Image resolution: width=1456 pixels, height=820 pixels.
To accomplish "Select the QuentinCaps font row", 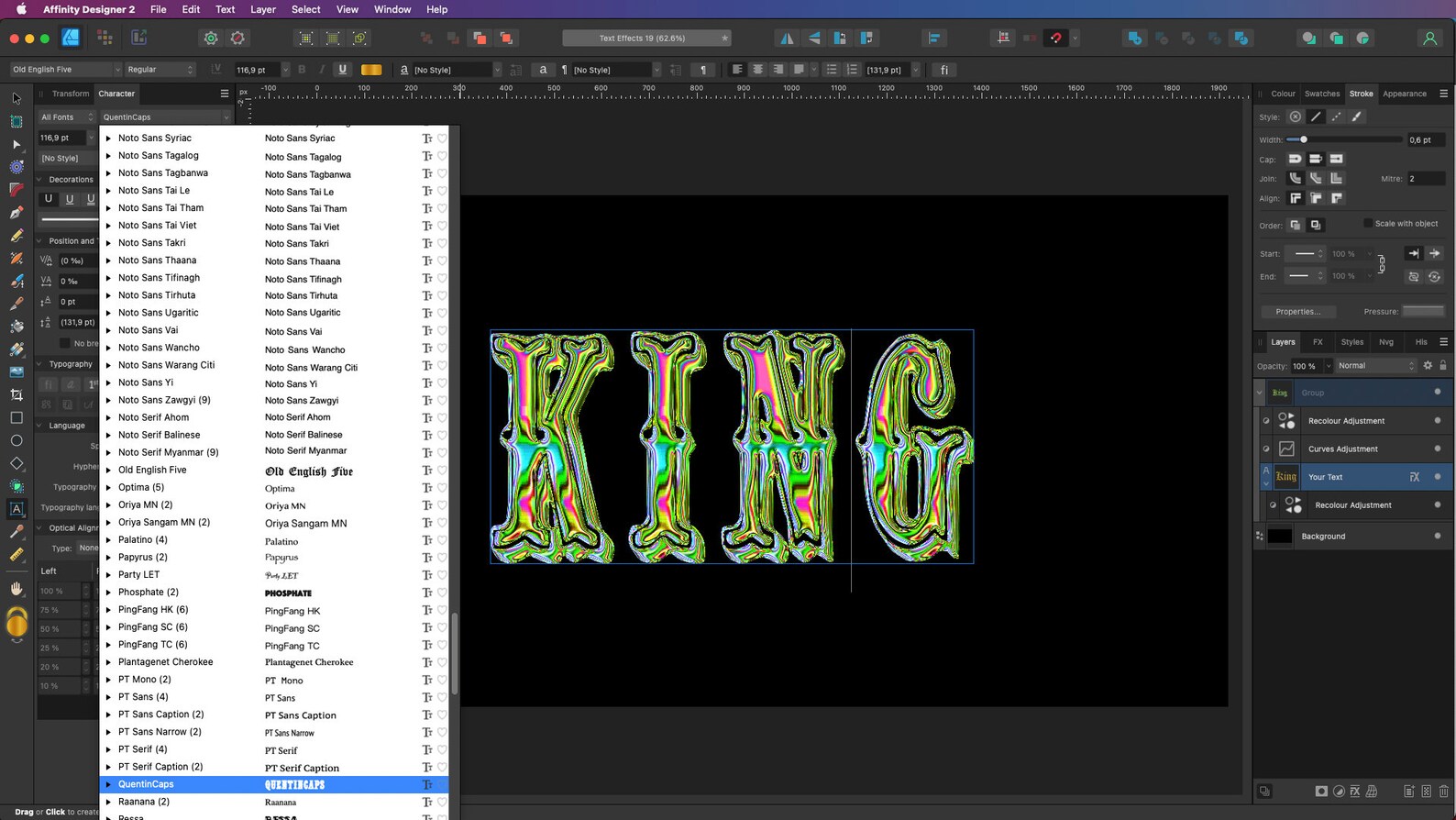I will (273, 785).
